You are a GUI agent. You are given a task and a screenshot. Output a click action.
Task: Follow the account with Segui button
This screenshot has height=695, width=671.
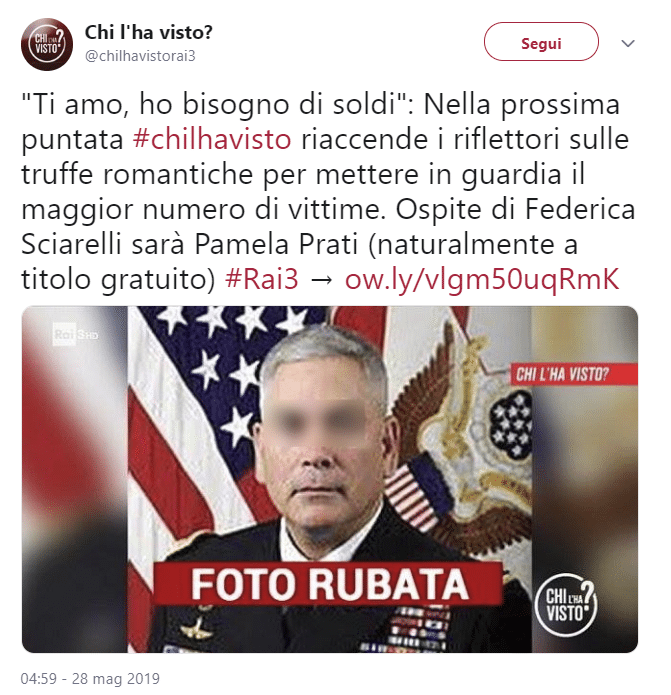(x=541, y=42)
